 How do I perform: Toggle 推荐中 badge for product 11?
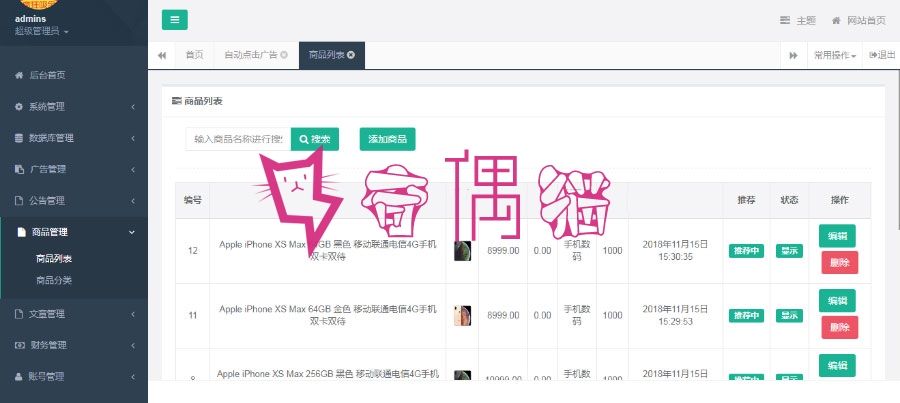[x=746, y=316]
